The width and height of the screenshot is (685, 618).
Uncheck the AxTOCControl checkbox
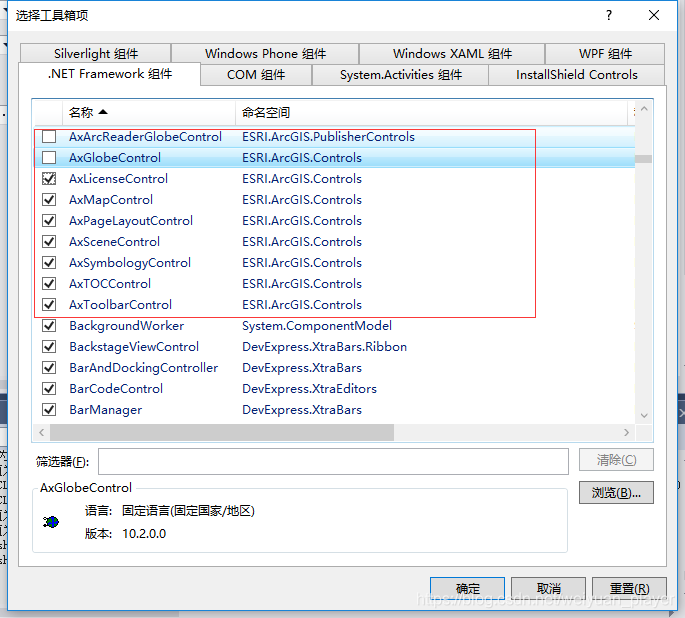coord(49,283)
